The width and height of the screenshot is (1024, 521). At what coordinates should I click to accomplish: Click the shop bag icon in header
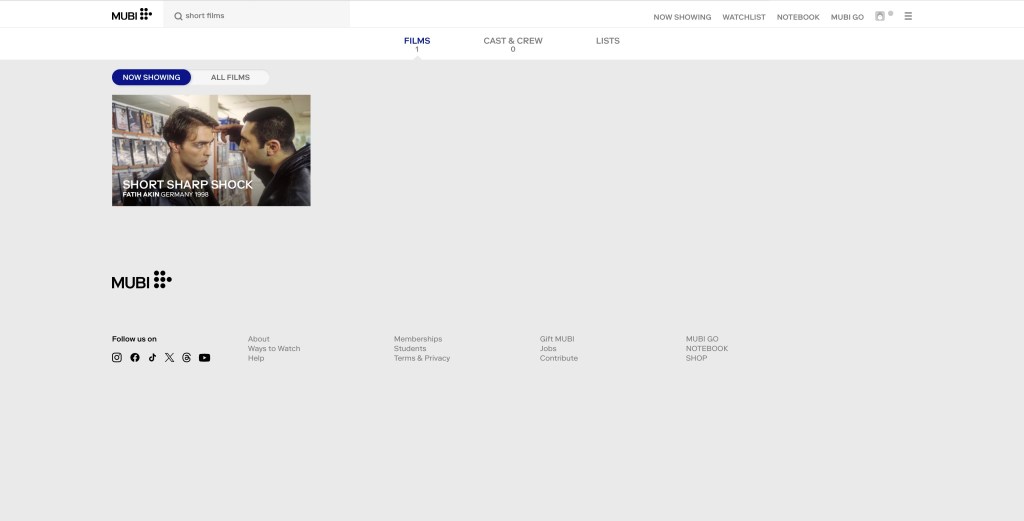click(x=880, y=16)
